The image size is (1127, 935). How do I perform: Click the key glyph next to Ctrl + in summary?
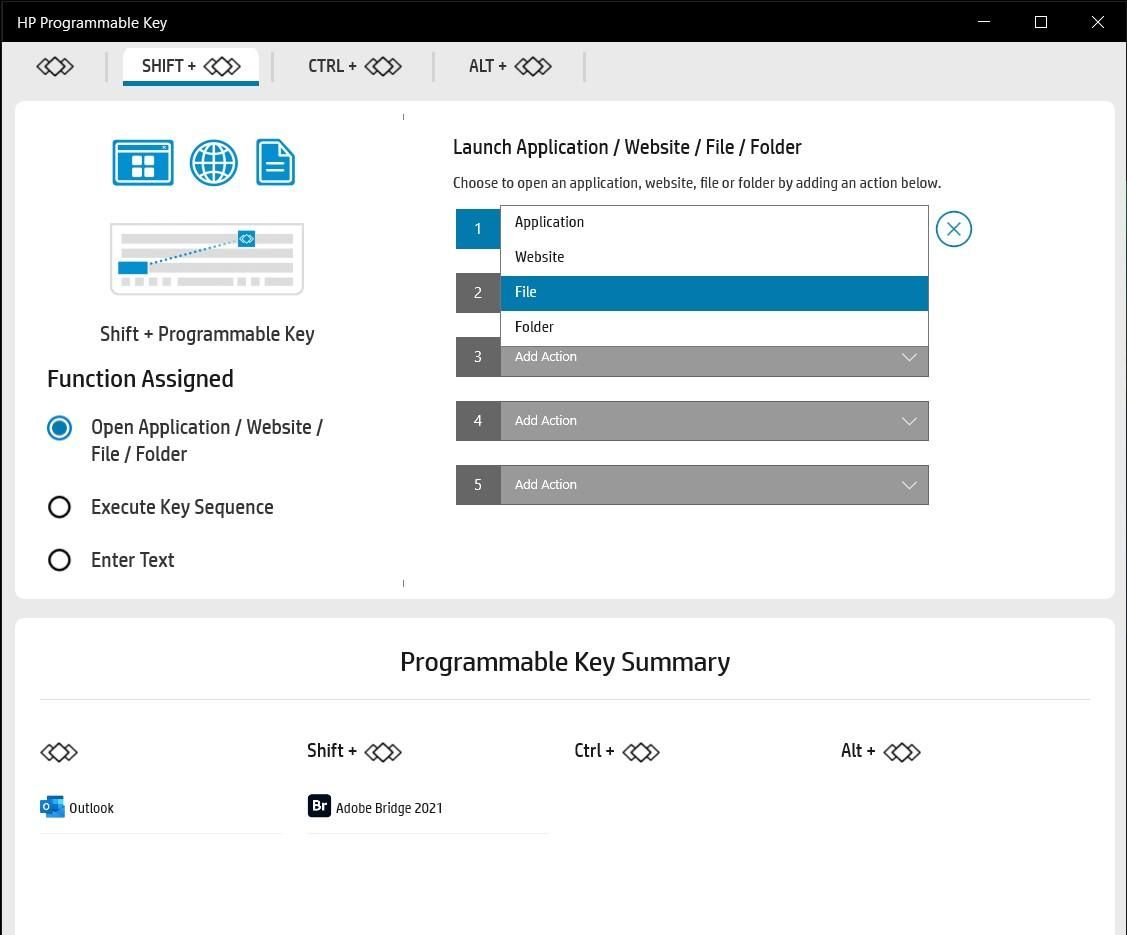click(x=641, y=751)
